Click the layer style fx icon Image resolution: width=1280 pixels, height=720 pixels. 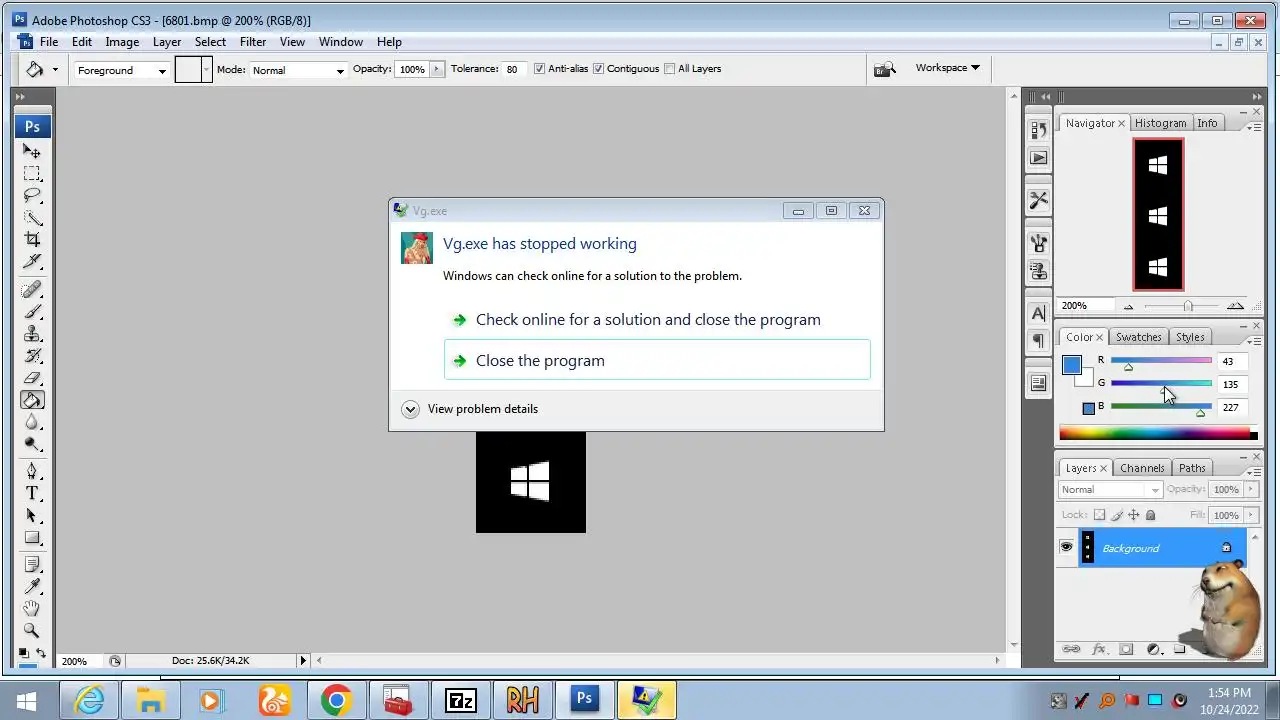pos(1099,649)
